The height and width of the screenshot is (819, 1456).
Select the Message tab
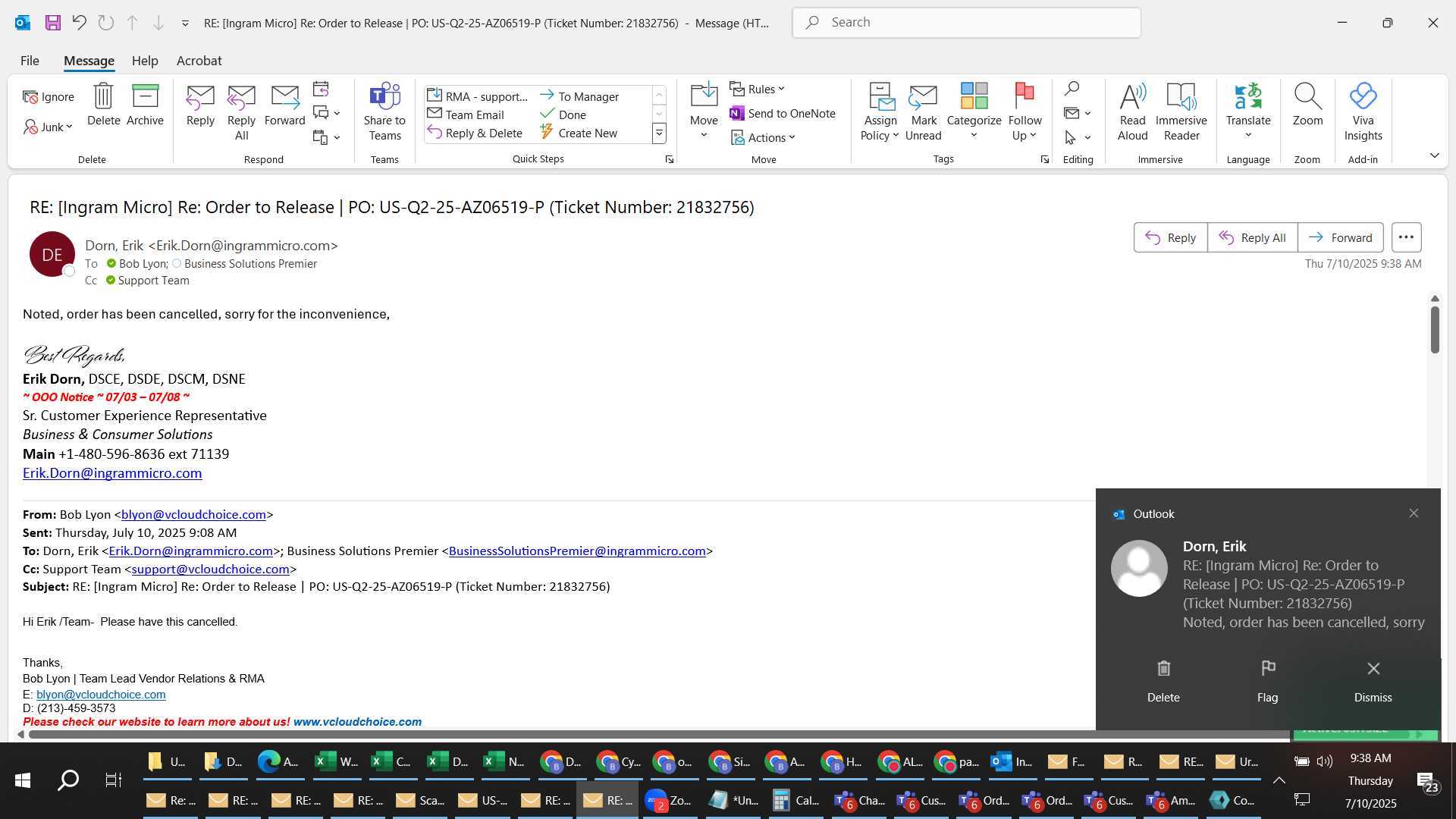pos(89,61)
